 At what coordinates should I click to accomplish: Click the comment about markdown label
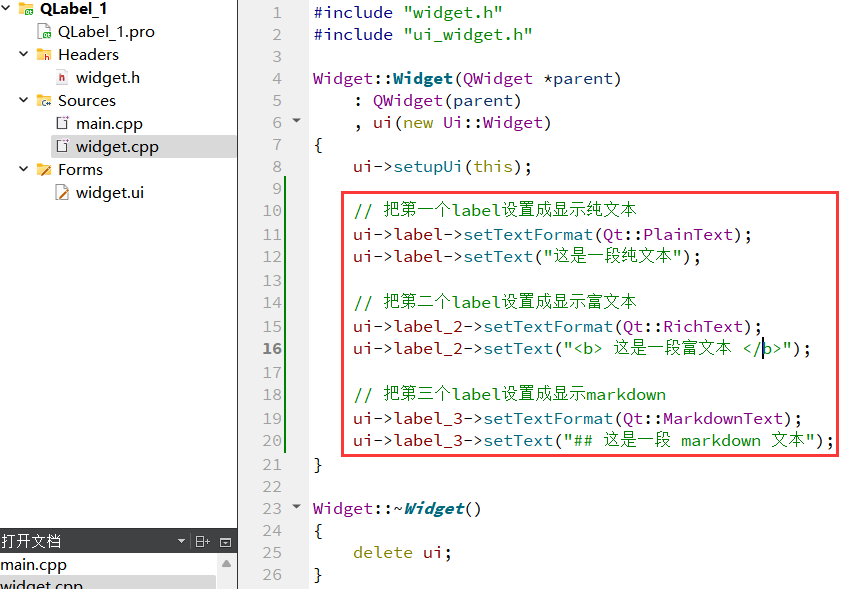coord(509,394)
